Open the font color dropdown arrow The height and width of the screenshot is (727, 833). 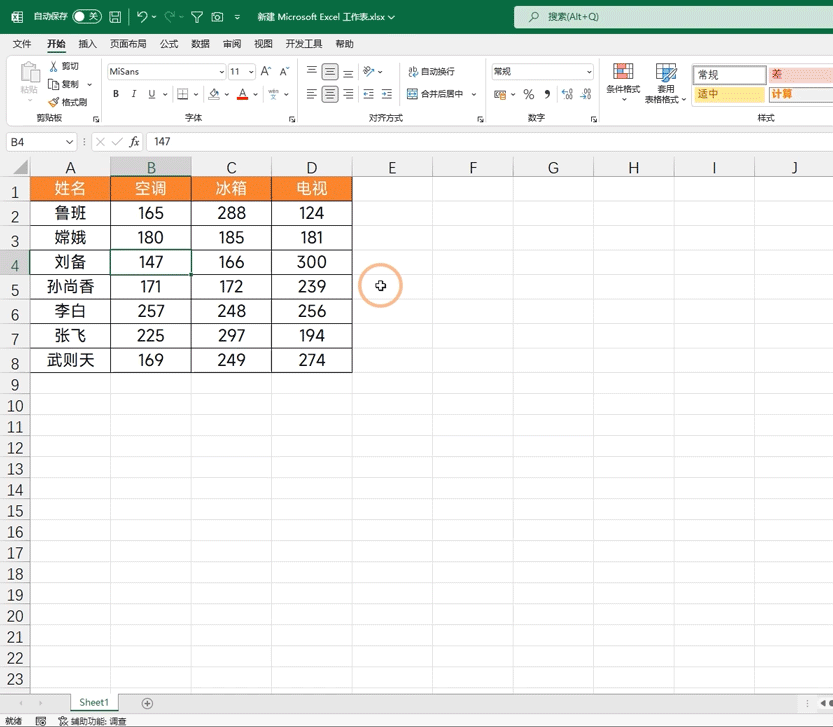256,95
